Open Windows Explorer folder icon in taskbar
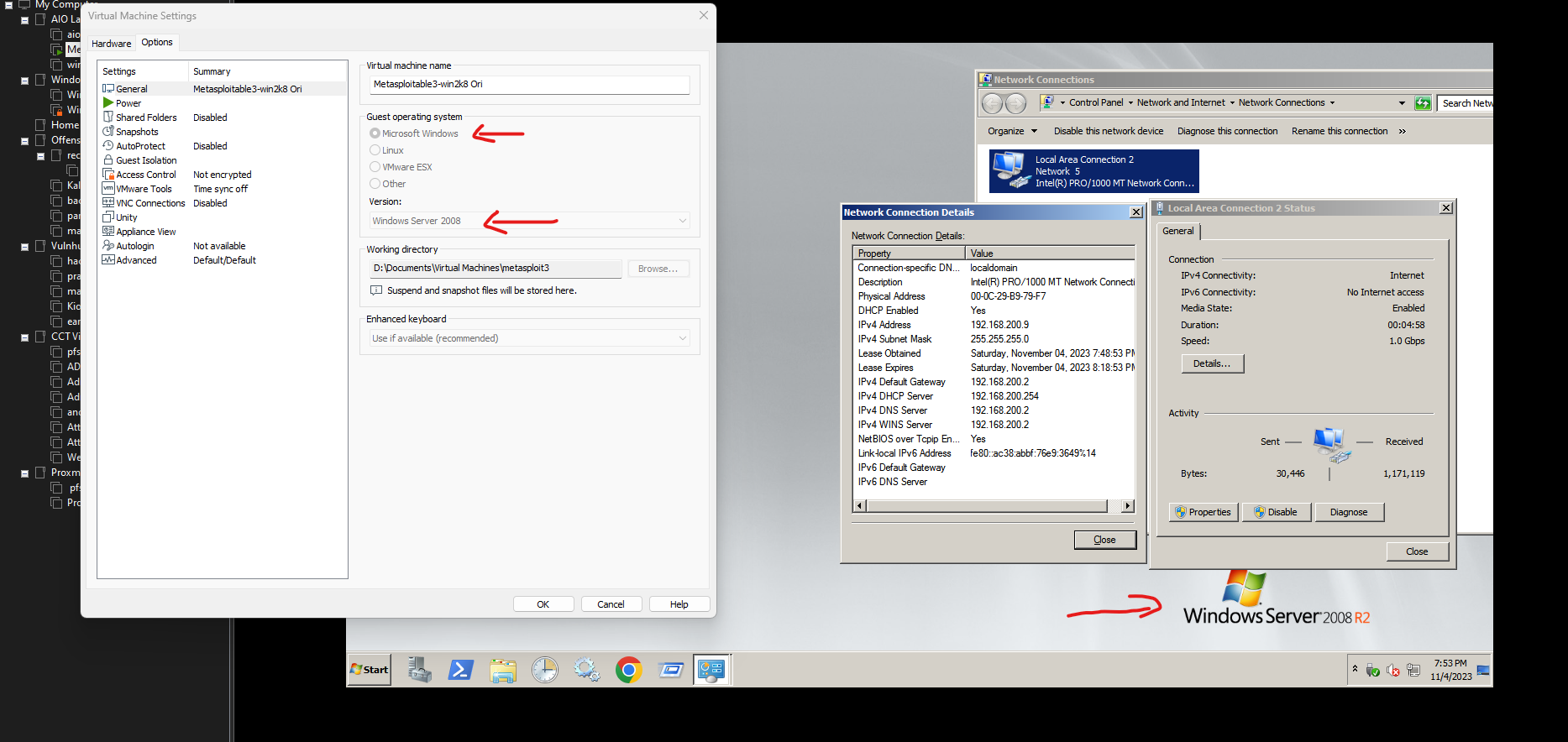The height and width of the screenshot is (742, 1568). coord(502,670)
